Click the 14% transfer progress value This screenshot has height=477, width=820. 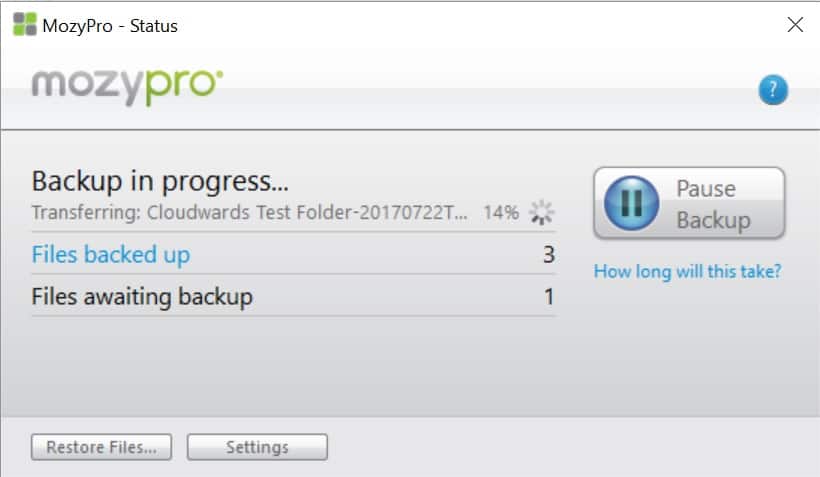click(501, 213)
